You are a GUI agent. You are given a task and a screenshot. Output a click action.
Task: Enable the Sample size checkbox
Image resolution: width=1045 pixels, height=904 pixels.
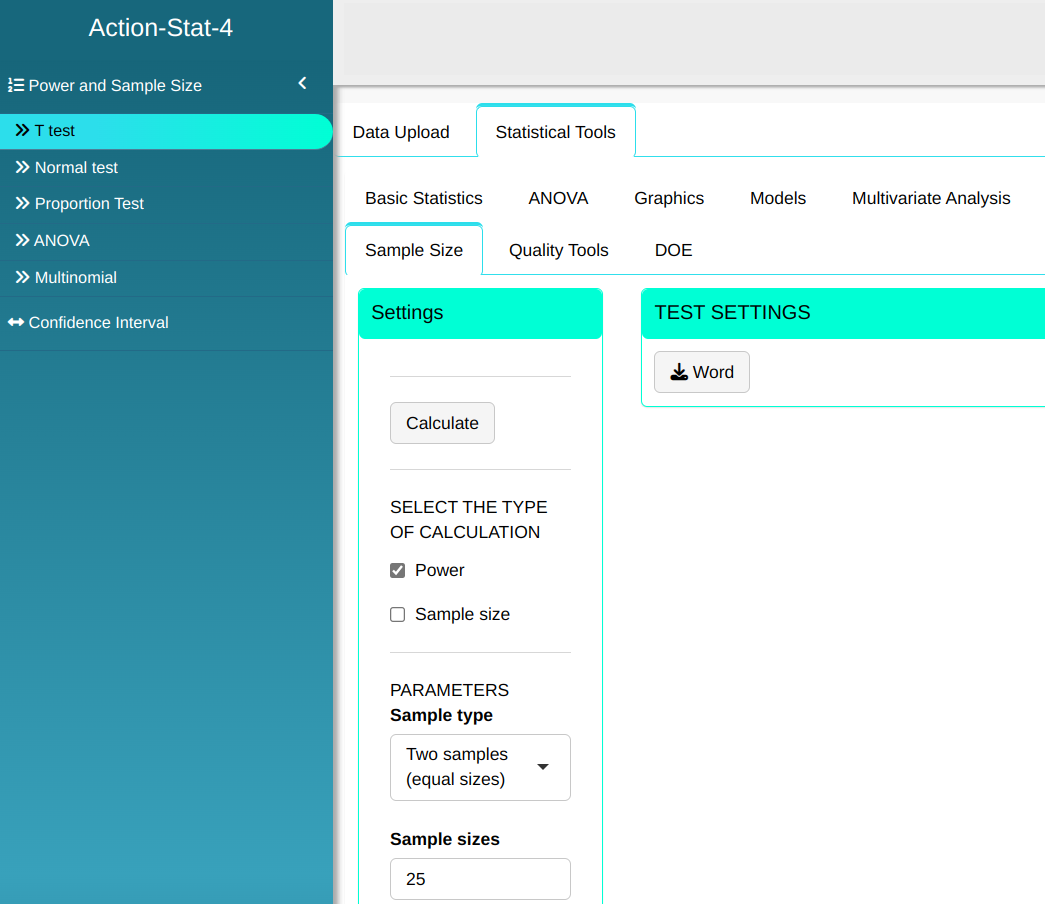point(398,614)
